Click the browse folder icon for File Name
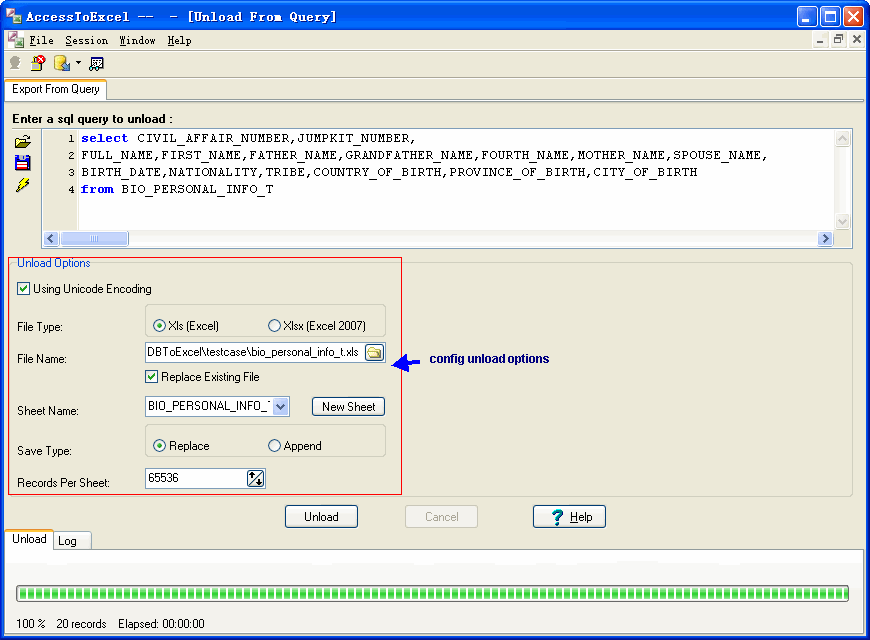The image size is (870, 640). tap(375, 352)
